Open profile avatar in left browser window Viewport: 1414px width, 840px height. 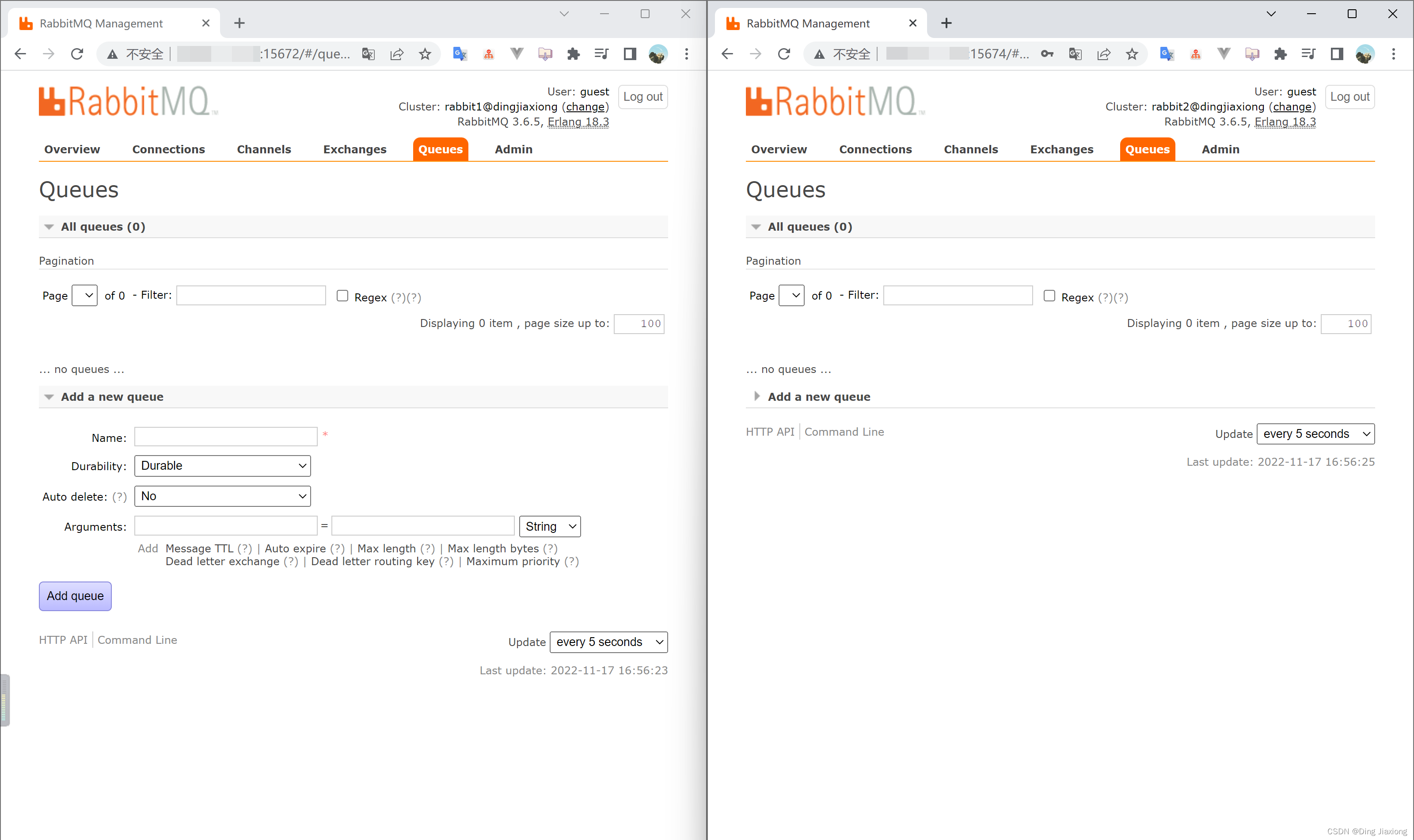(x=658, y=54)
